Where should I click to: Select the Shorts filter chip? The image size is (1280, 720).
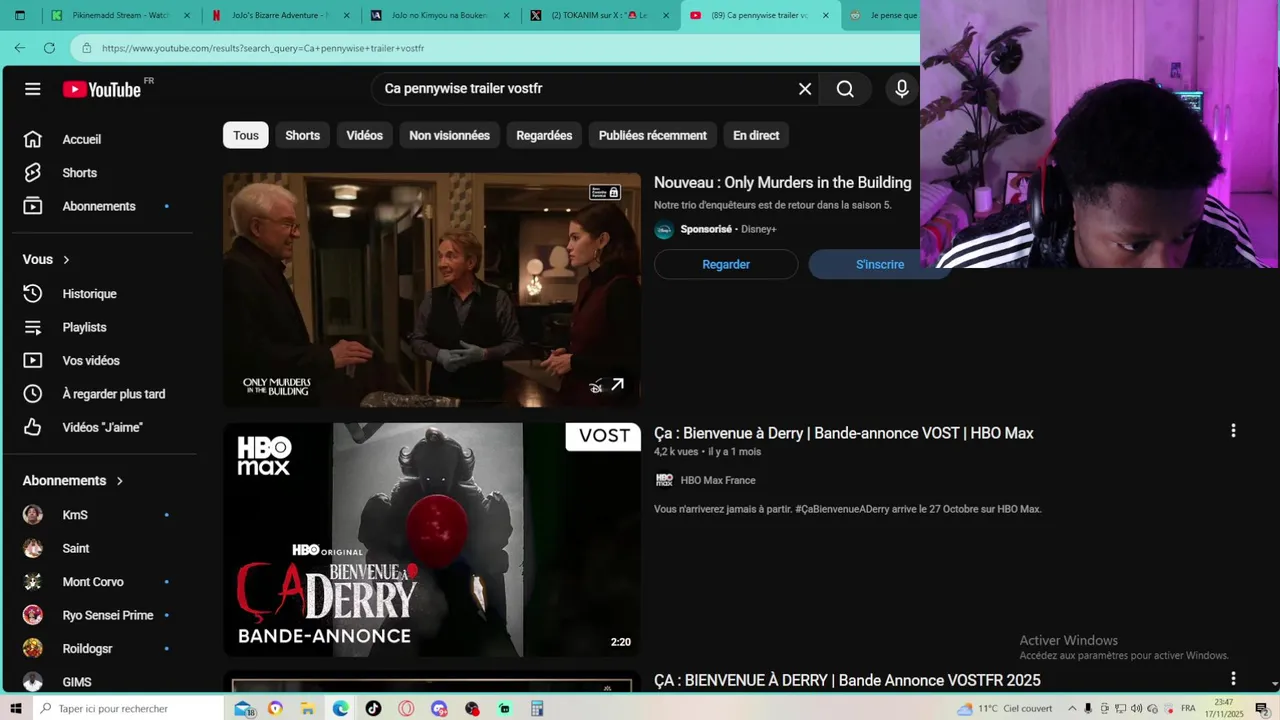(x=302, y=135)
